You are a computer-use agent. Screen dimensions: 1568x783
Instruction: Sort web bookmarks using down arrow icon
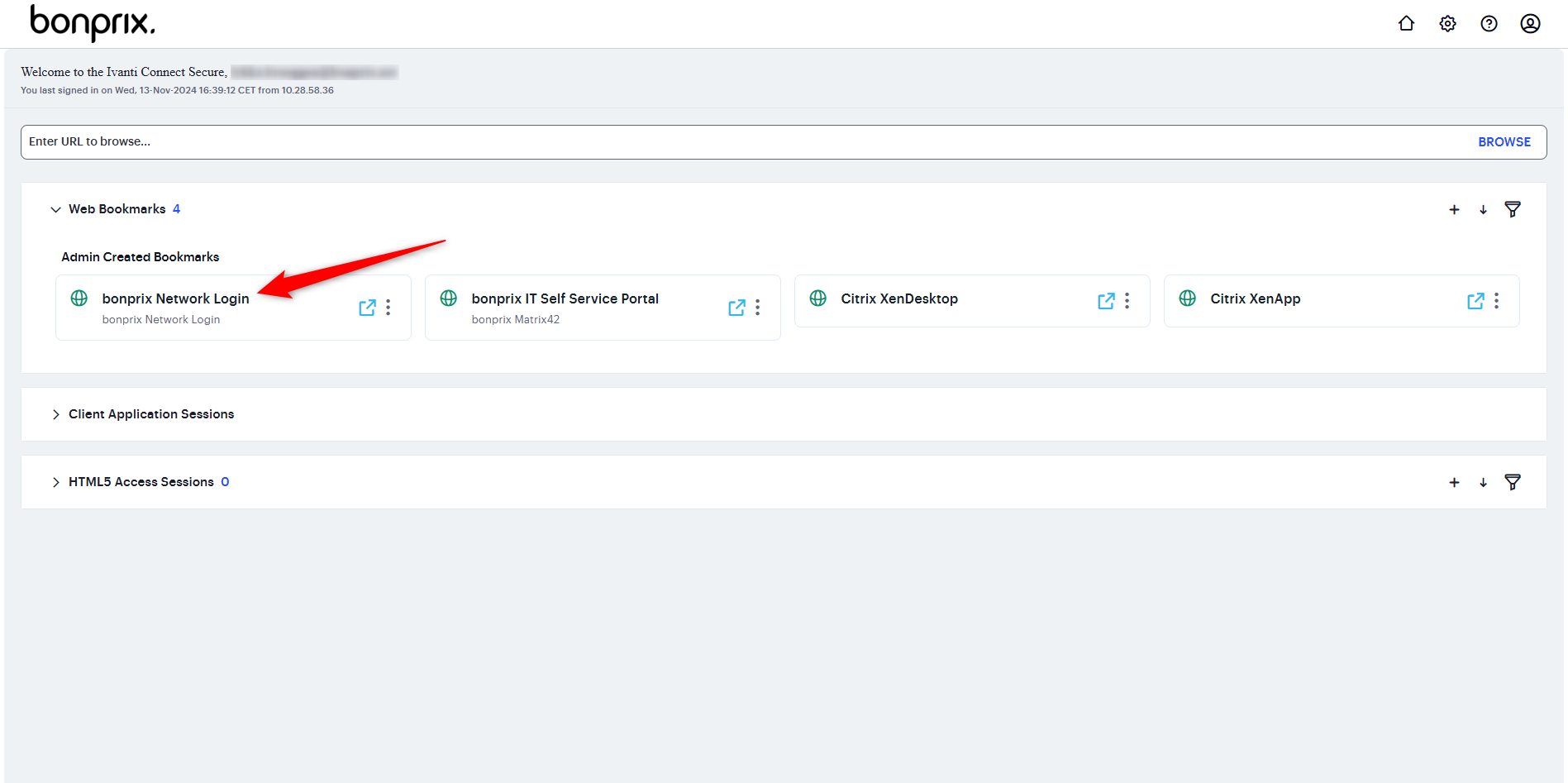(1483, 210)
